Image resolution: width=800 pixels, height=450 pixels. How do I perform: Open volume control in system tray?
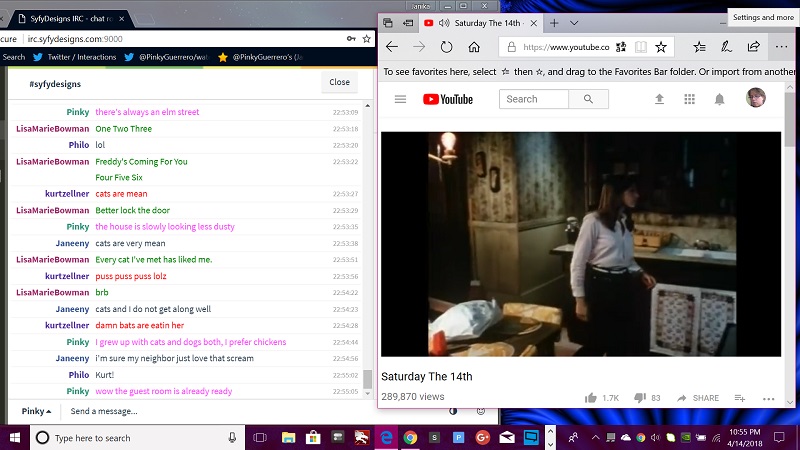pos(656,438)
